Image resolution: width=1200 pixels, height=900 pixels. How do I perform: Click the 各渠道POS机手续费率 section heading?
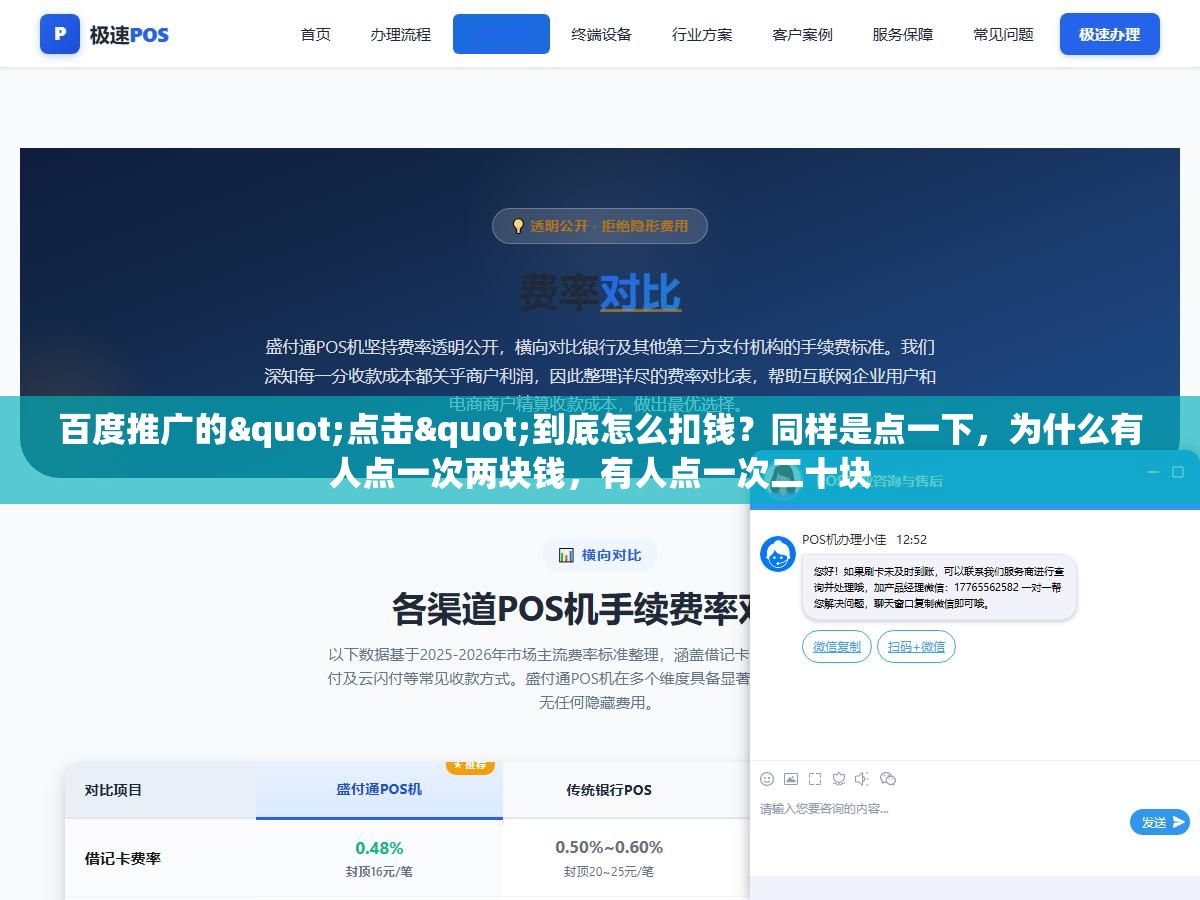tap(570, 607)
